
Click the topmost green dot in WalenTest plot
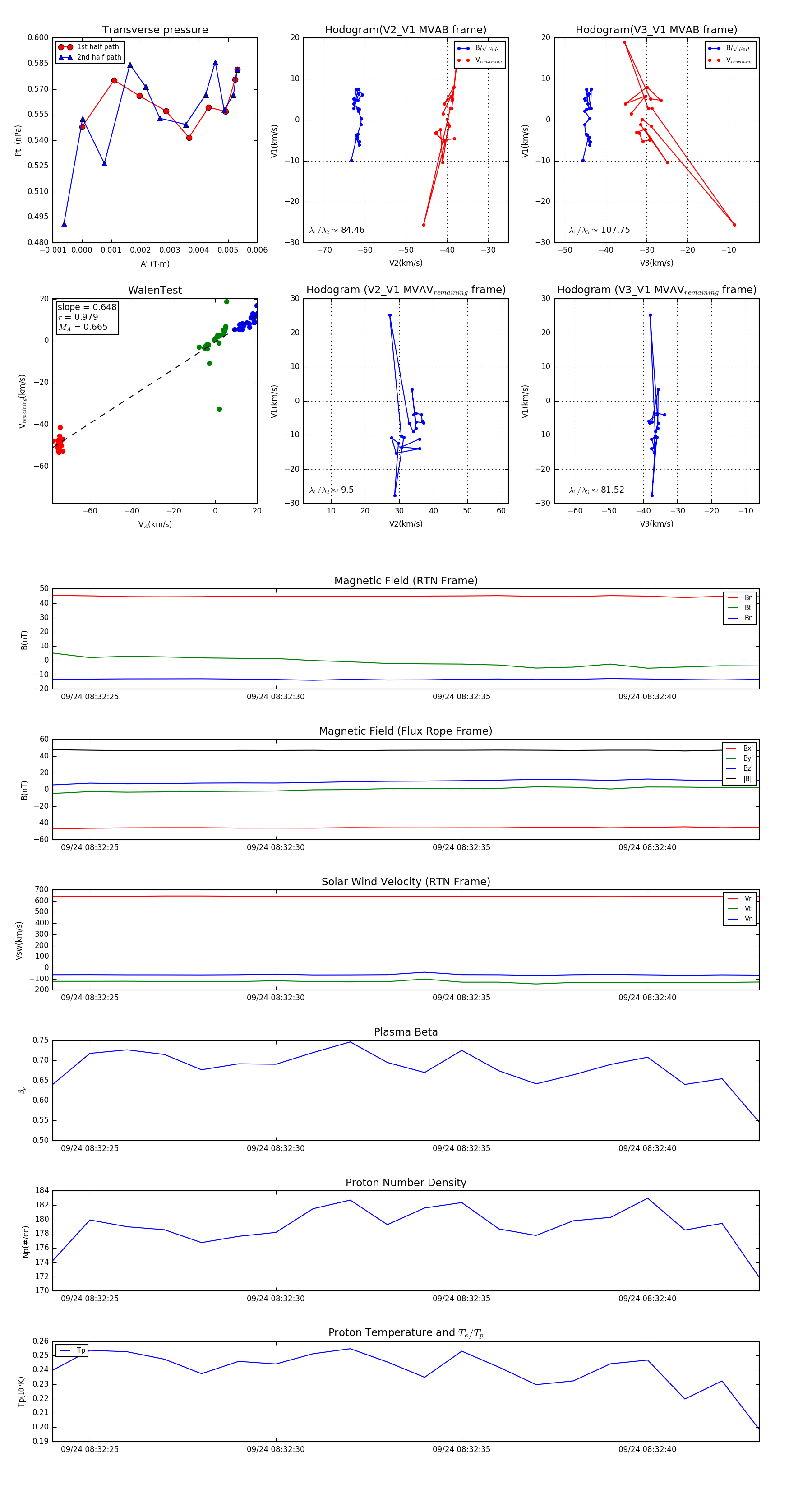(x=226, y=302)
